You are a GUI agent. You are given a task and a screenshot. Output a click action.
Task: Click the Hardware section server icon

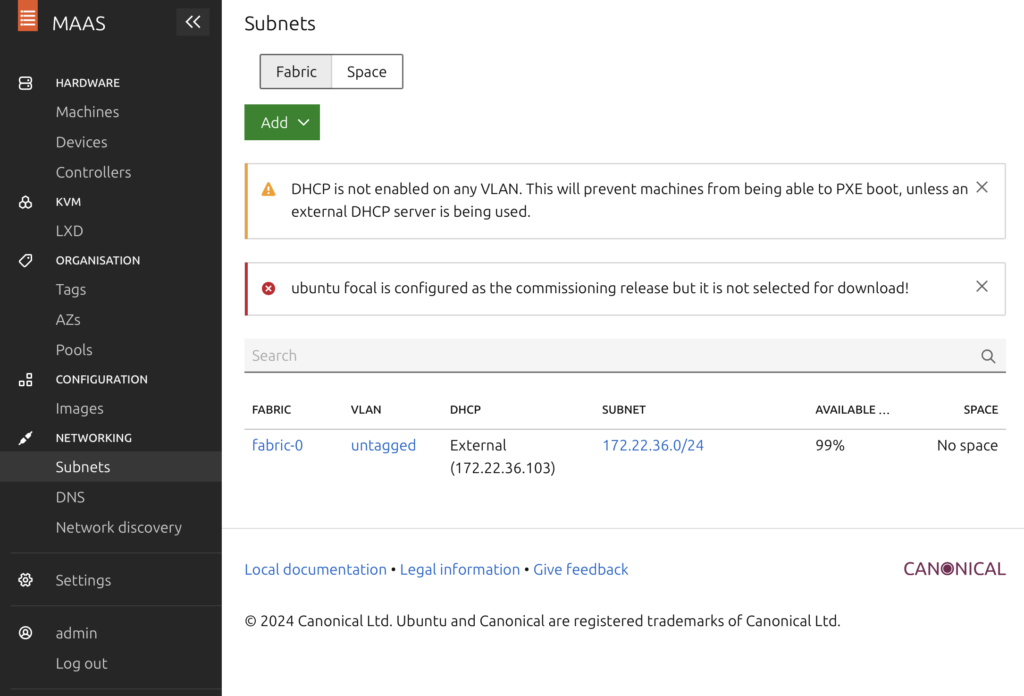click(25, 83)
